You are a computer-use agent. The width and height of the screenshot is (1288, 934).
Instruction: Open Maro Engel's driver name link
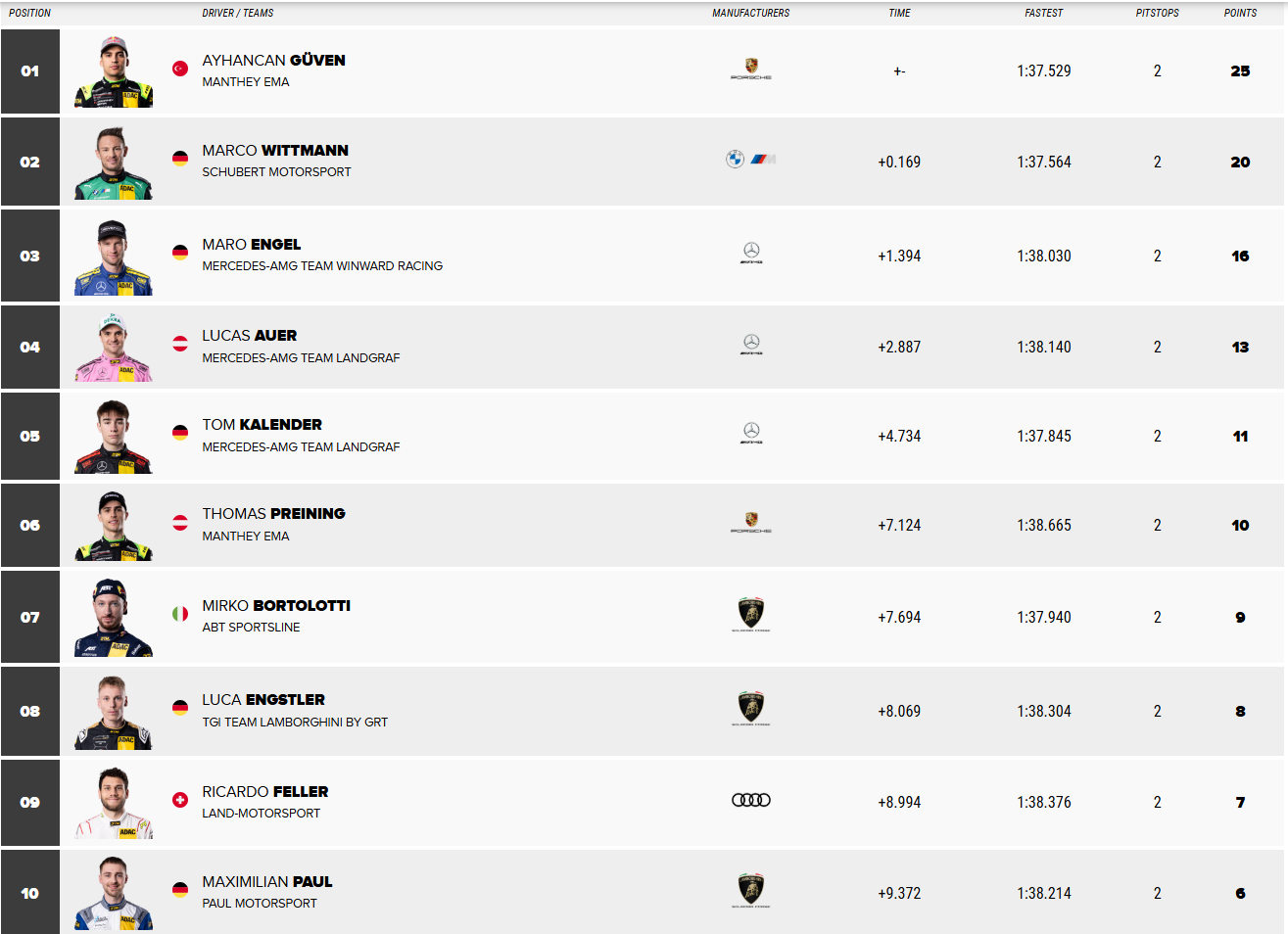click(x=252, y=245)
